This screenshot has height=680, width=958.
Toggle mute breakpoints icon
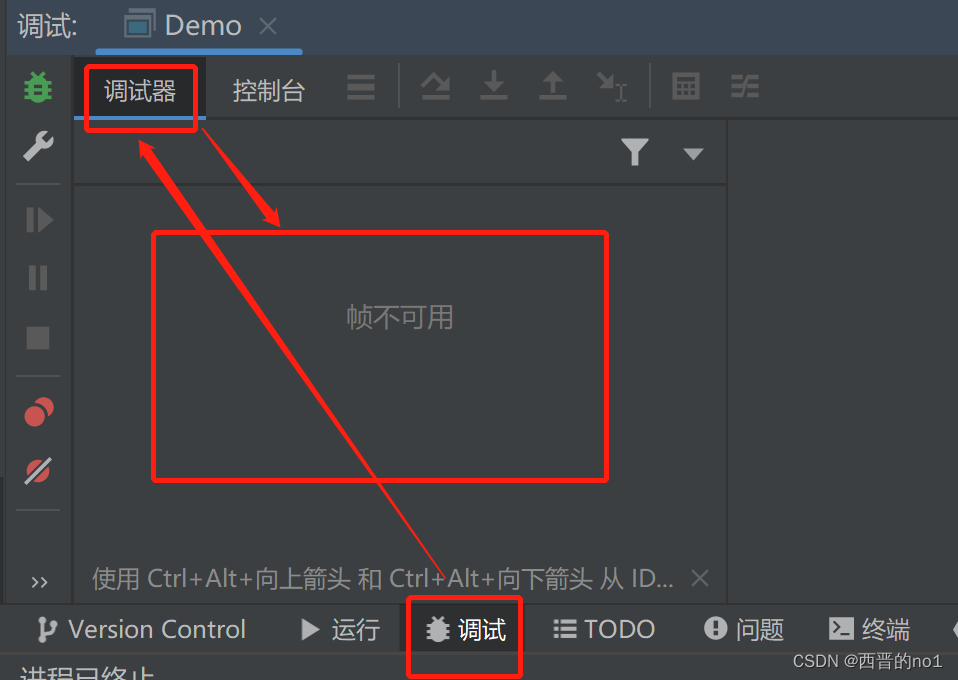coord(38,471)
